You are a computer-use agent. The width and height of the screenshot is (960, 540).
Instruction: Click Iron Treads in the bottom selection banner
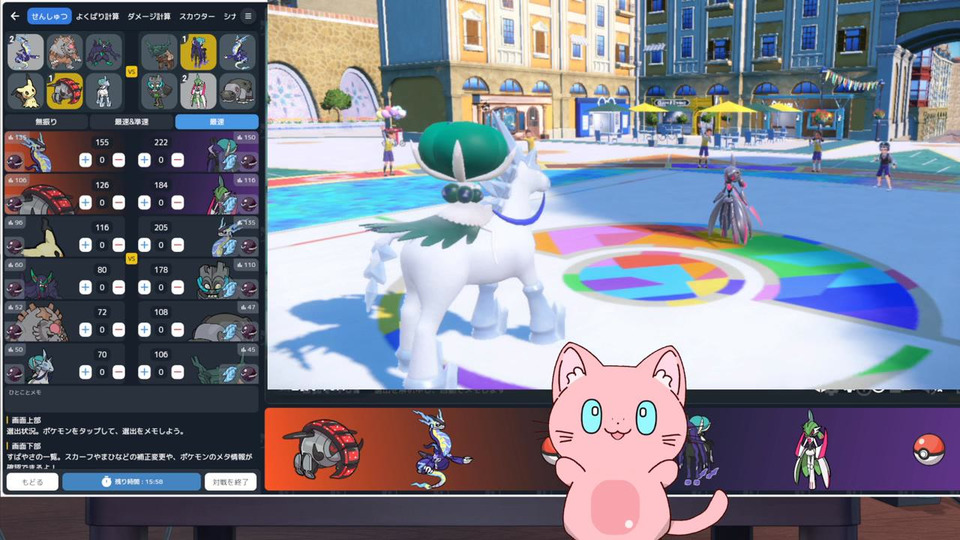click(x=323, y=448)
